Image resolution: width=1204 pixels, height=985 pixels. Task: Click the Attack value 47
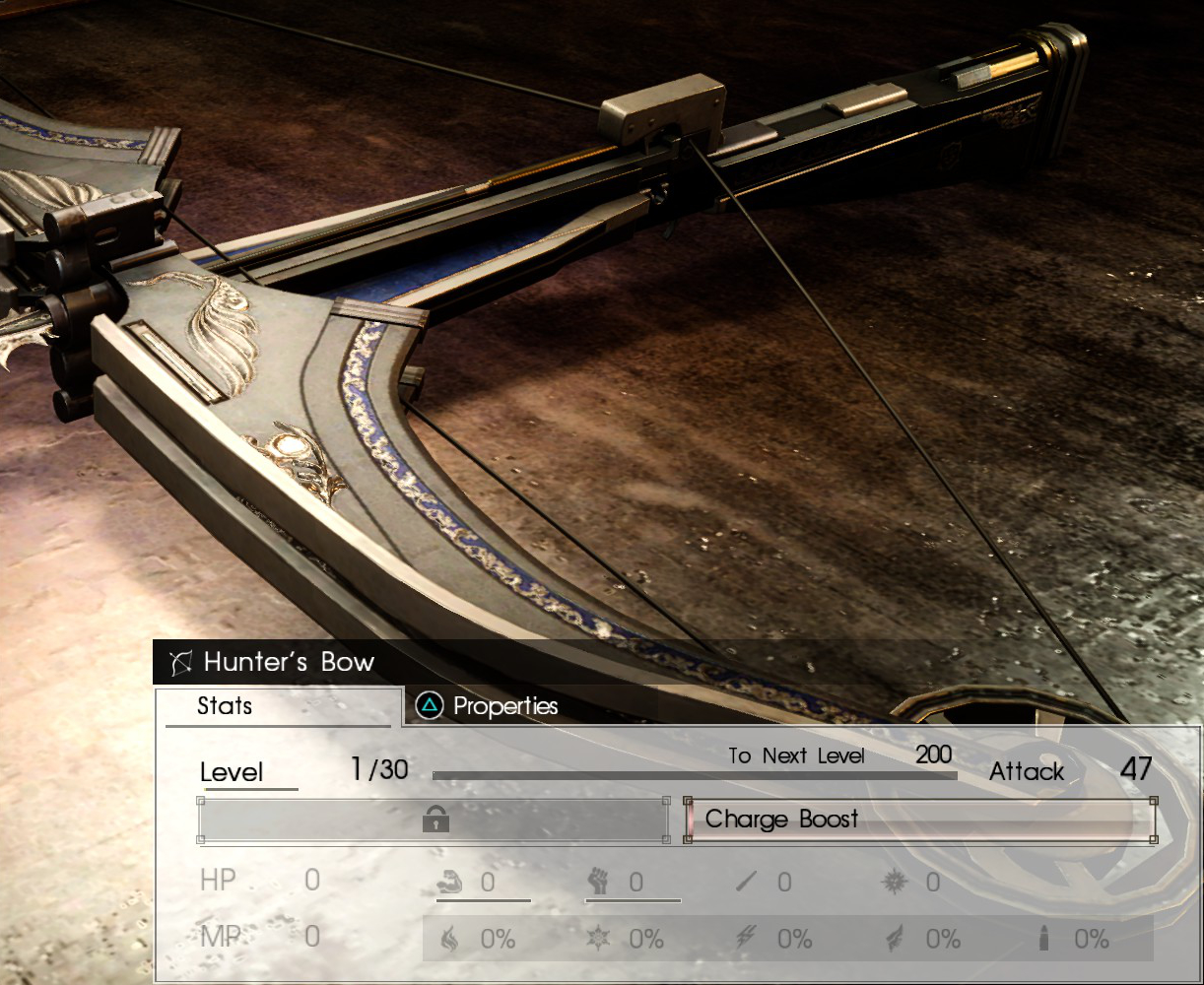click(x=1136, y=769)
